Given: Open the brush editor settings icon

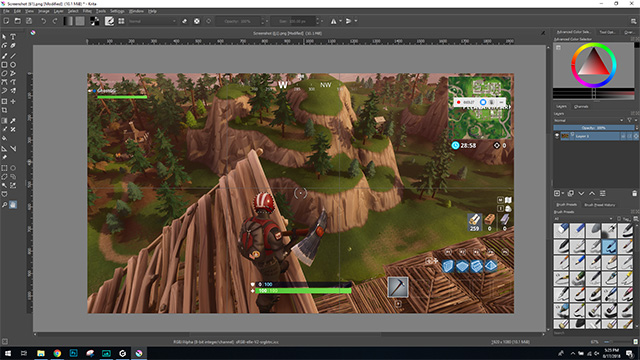Looking at the screenshot, I should (109, 21).
